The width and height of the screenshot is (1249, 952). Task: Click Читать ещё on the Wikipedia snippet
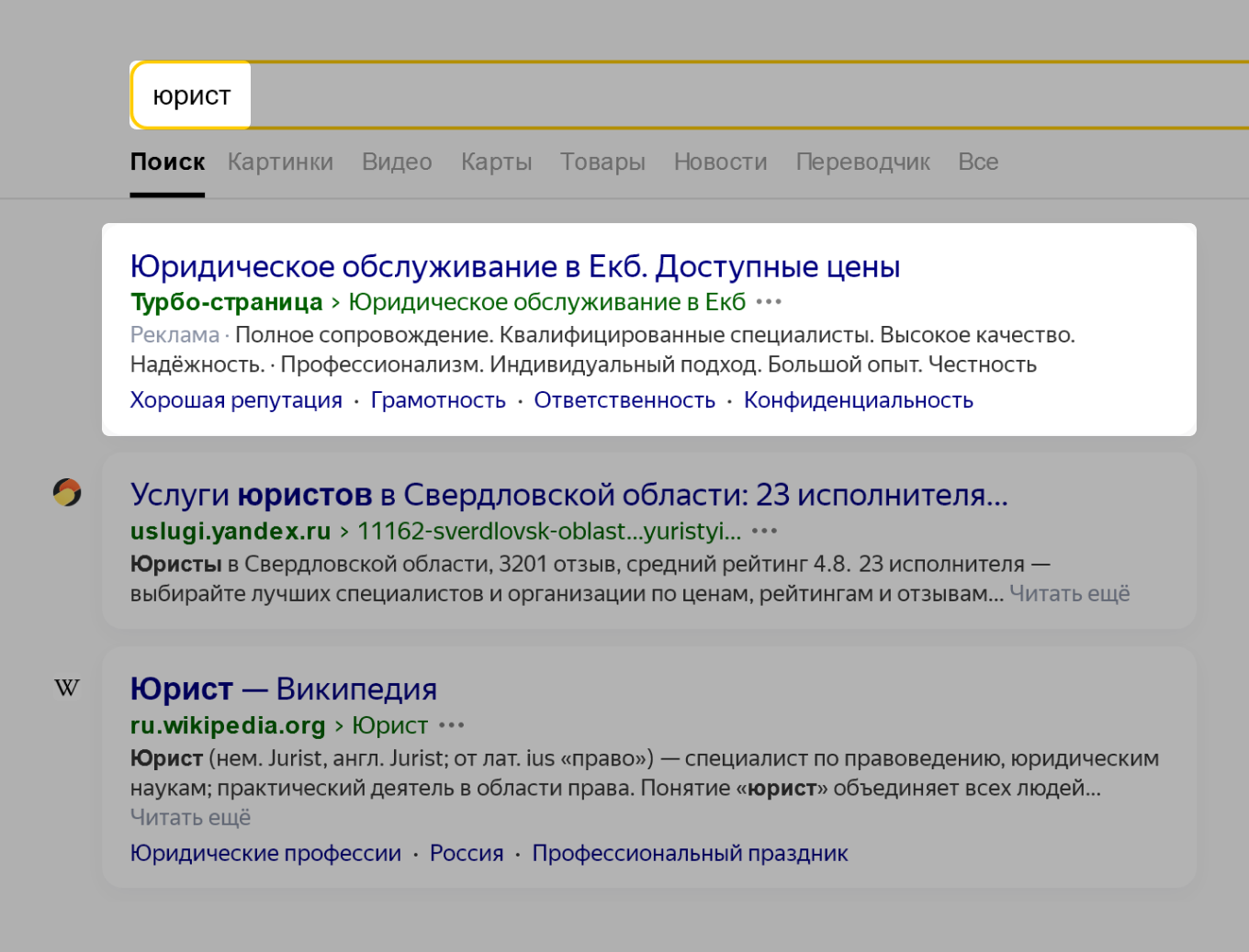click(x=190, y=817)
